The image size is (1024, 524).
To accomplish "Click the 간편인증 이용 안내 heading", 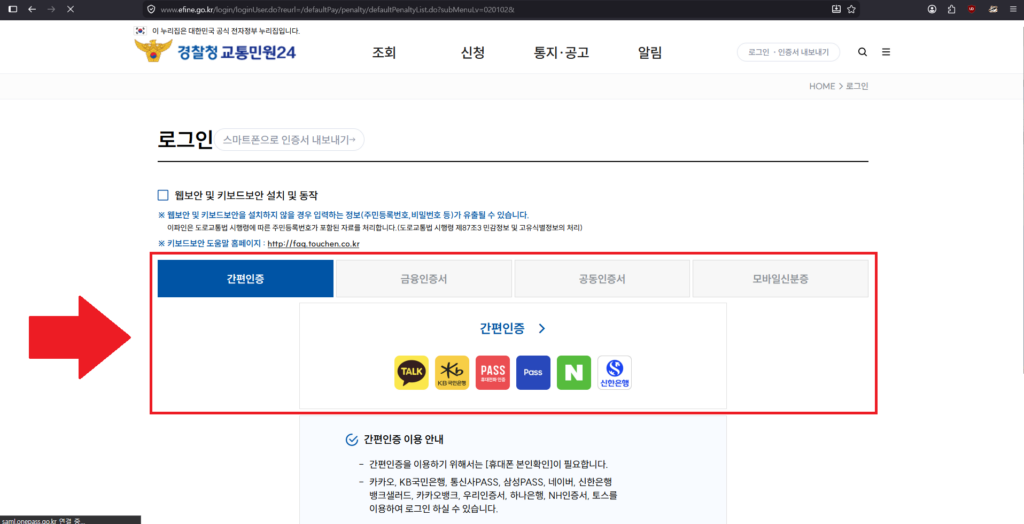I will [404, 440].
